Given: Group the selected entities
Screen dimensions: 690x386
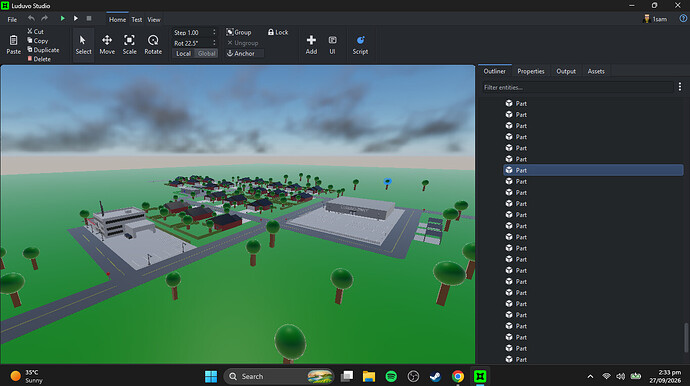Looking at the screenshot, I should click(239, 32).
